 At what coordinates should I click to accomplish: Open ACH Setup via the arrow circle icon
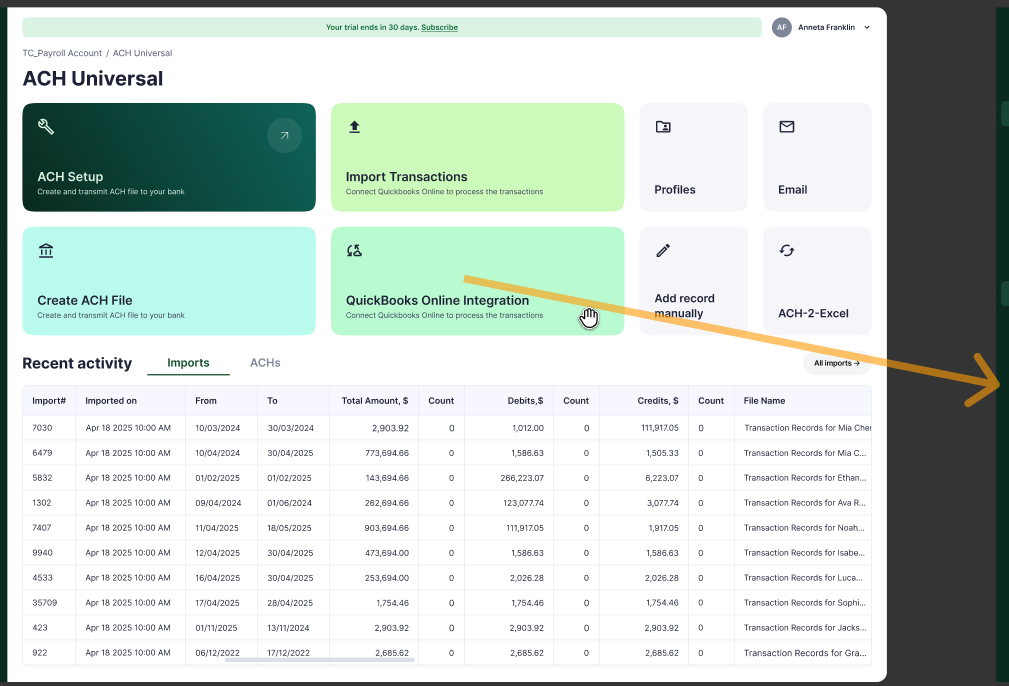click(284, 135)
